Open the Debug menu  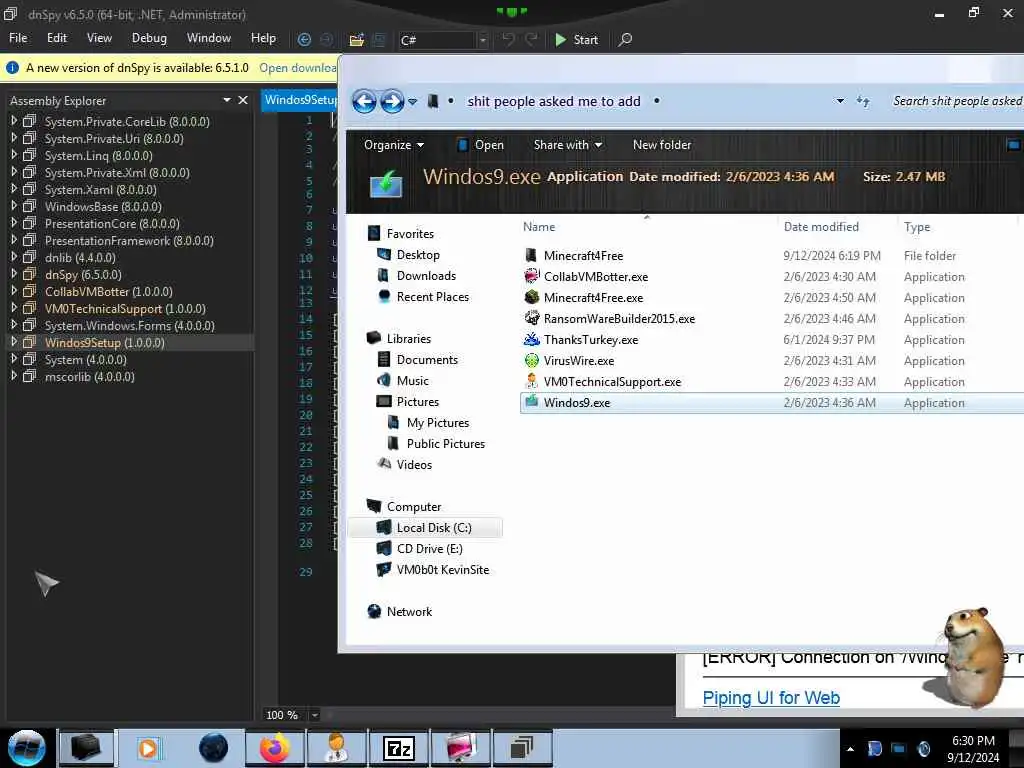(149, 38)
